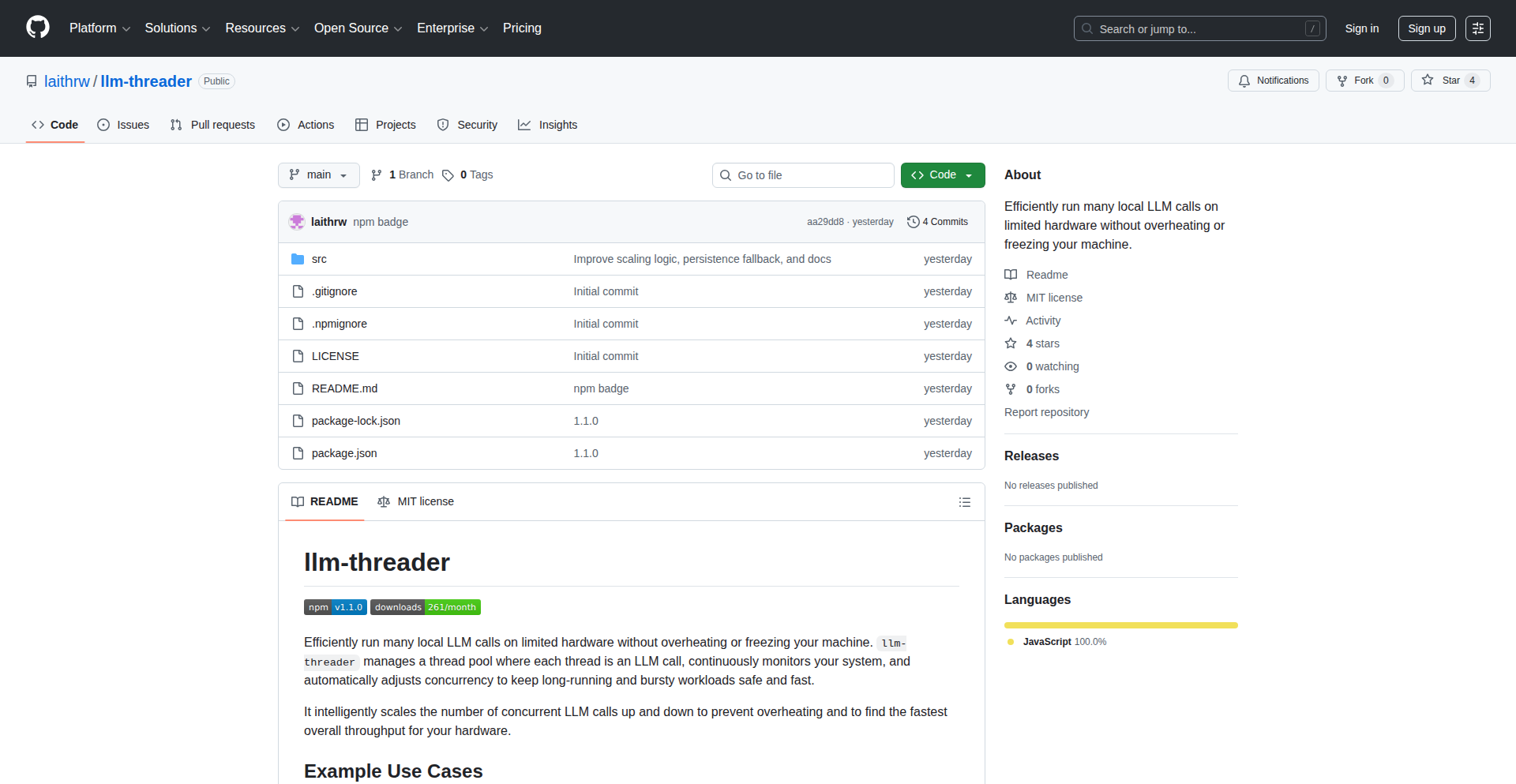Click the src folder icon

pos(298,259)
